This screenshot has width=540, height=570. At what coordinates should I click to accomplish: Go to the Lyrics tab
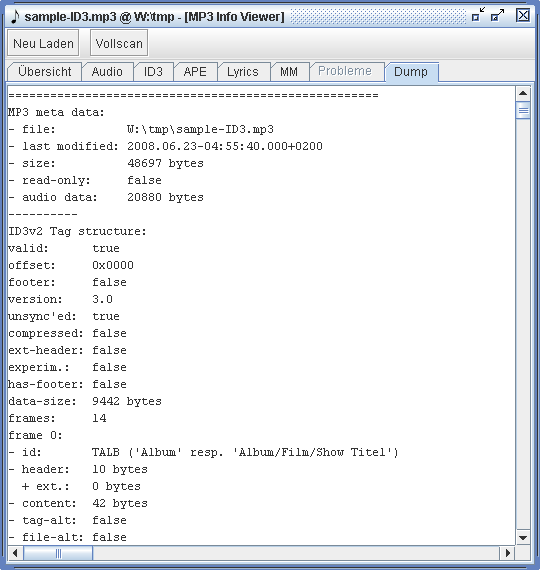pyautogui.click(x=243, y=72)
